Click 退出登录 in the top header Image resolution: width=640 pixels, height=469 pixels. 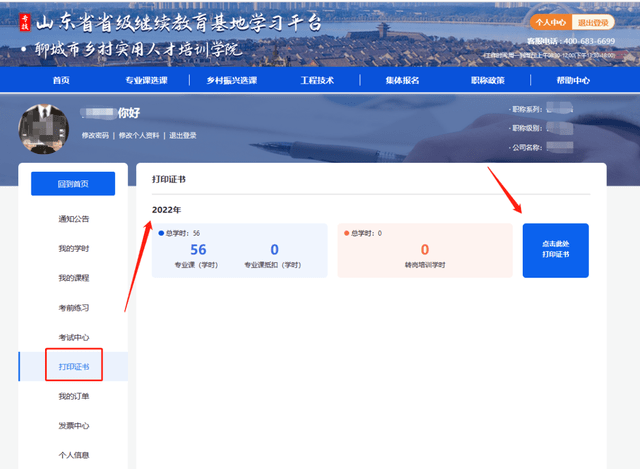[x=593, y=22]
